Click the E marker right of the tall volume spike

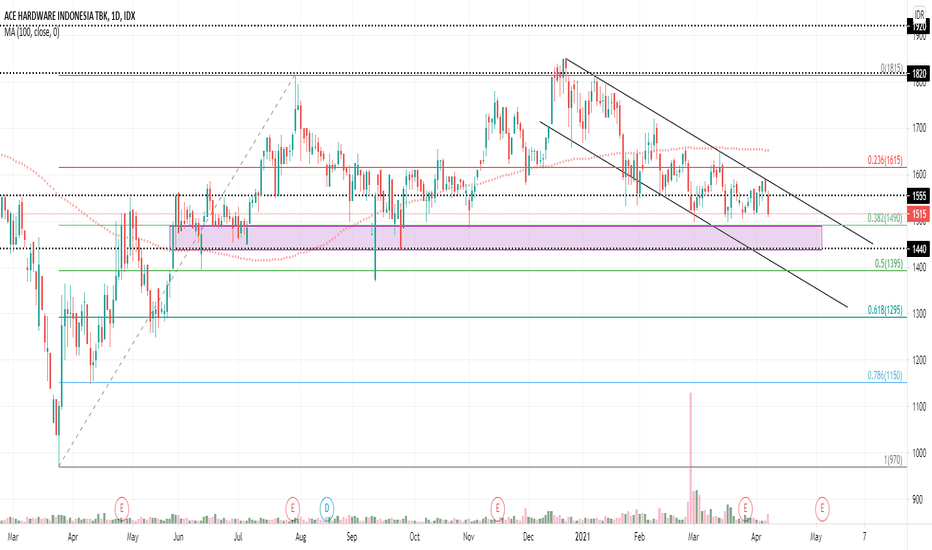click(x=745, y=508)
